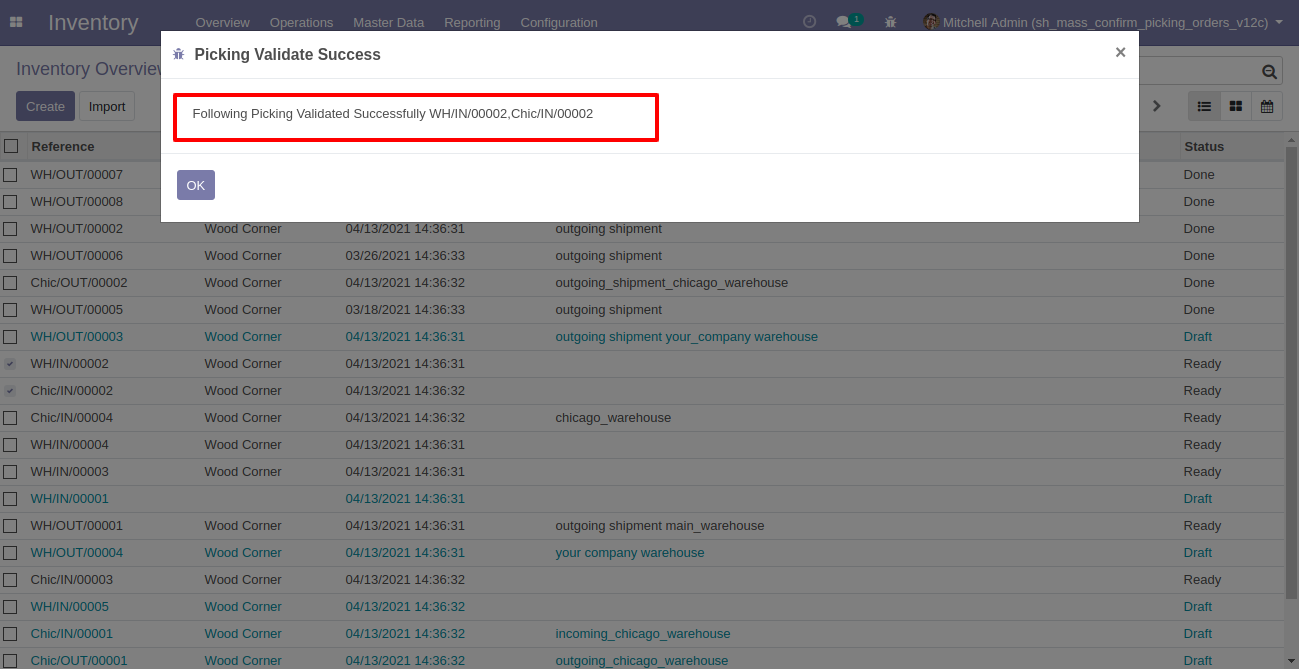The image size is (1299, 669).
Task: Click the validated pickings message text
Action: pyautogui.click(x=393, y=114)
